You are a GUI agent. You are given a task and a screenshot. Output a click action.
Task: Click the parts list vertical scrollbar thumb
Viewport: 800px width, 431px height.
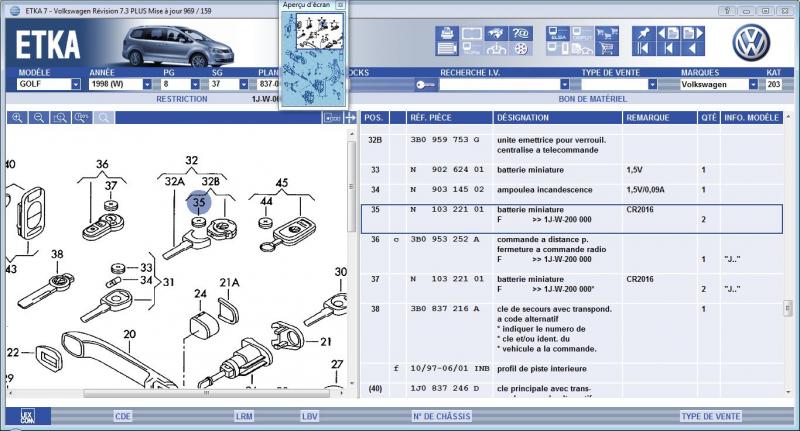789,308
